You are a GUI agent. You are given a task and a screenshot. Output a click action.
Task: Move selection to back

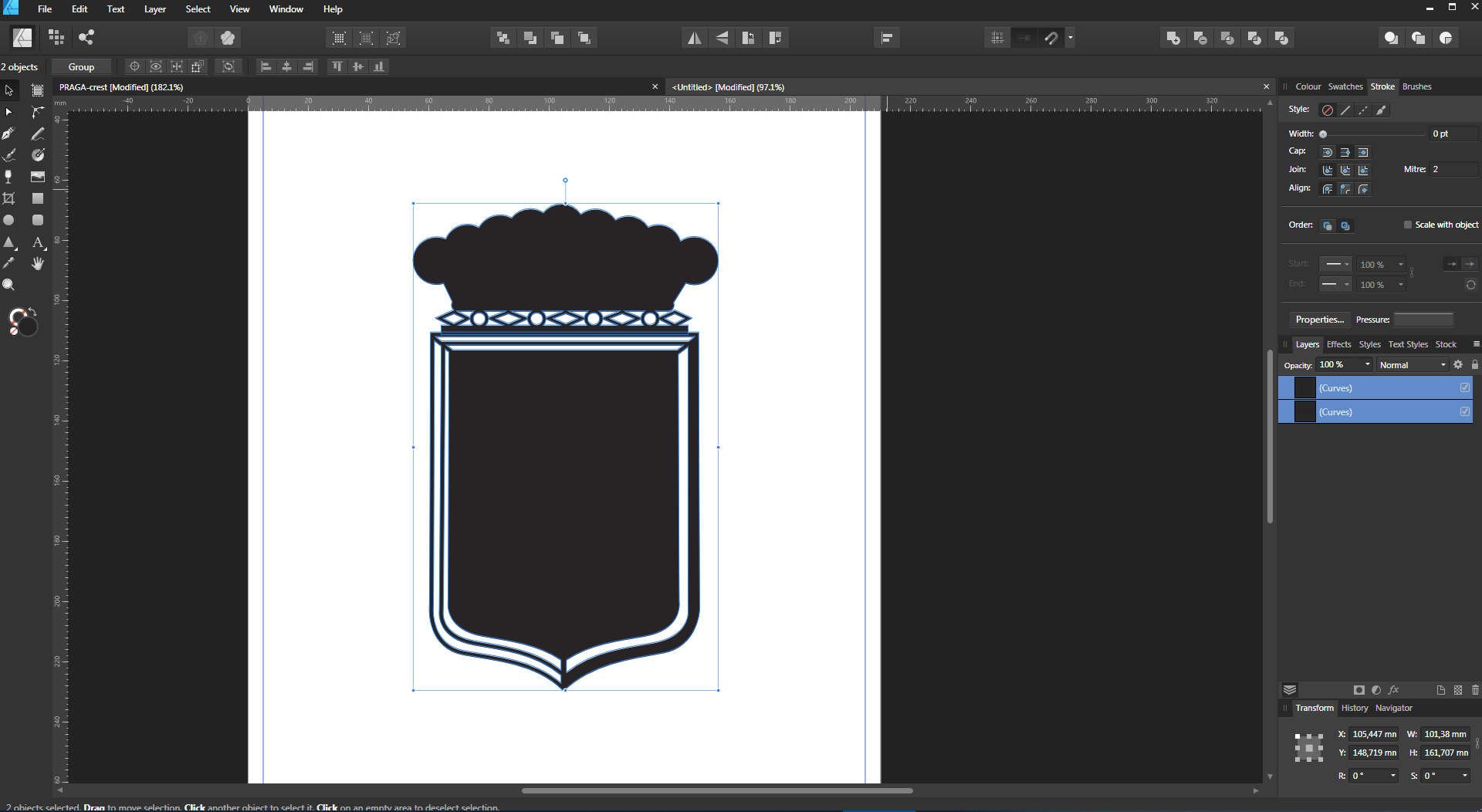click(503, 38)
